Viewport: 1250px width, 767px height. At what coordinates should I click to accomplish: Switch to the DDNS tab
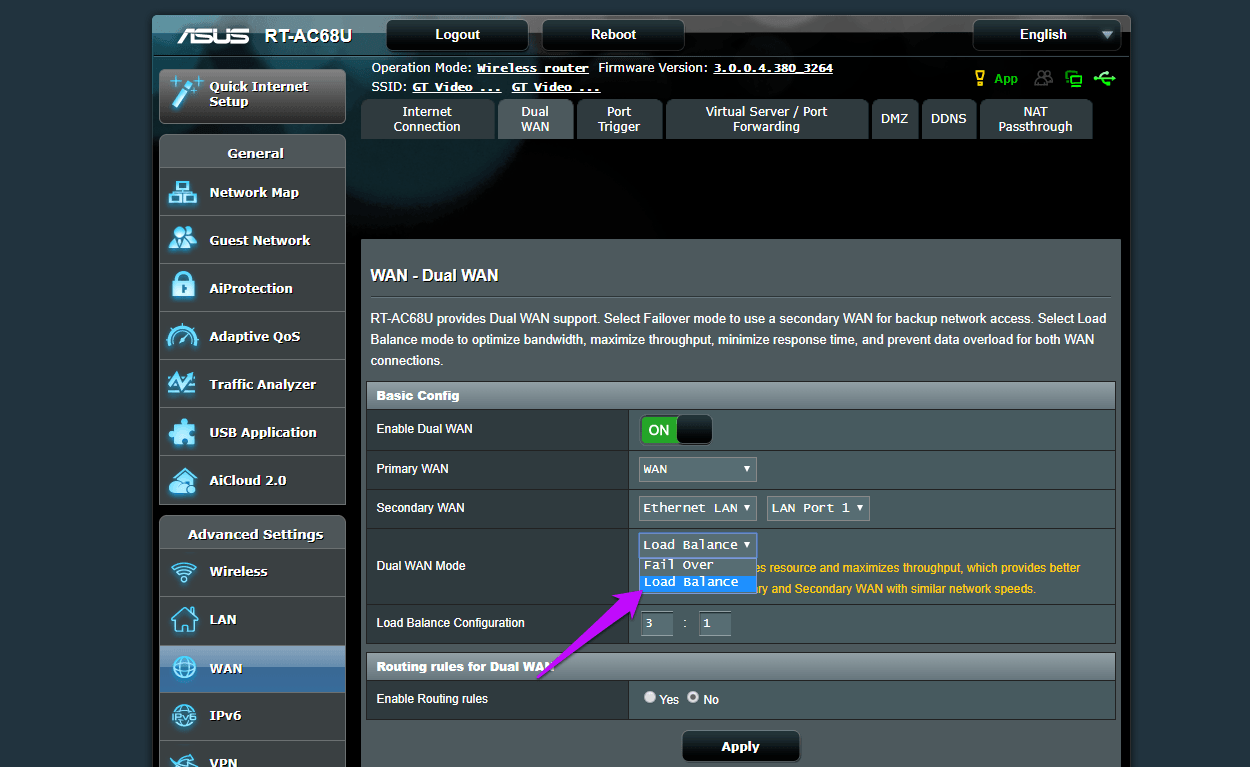(949, 119)
